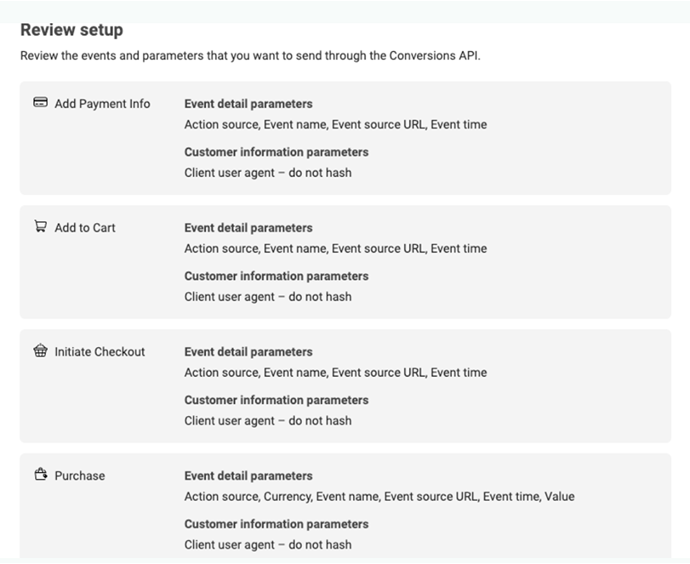Click Initiate Checkout's client user agent text

click(x=268, y=421)
